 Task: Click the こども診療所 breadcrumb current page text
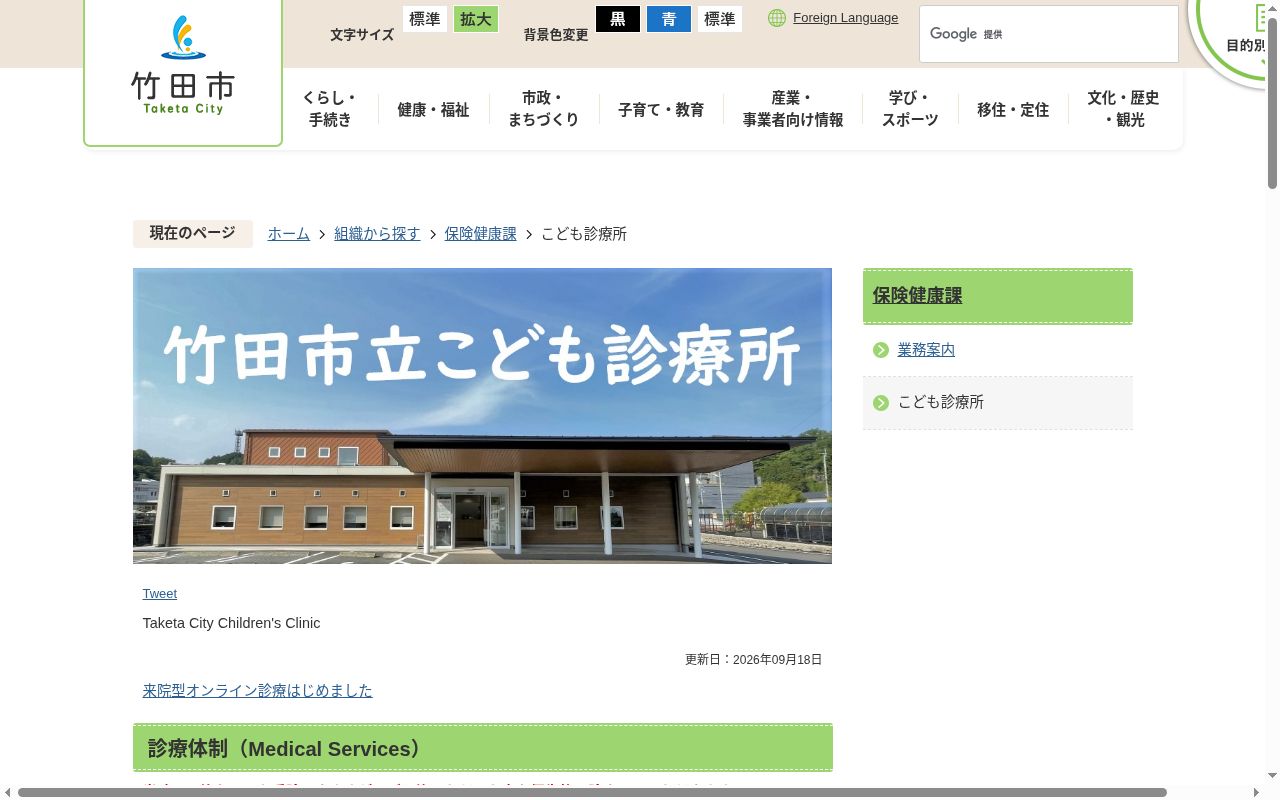click(x=584, y=234)
